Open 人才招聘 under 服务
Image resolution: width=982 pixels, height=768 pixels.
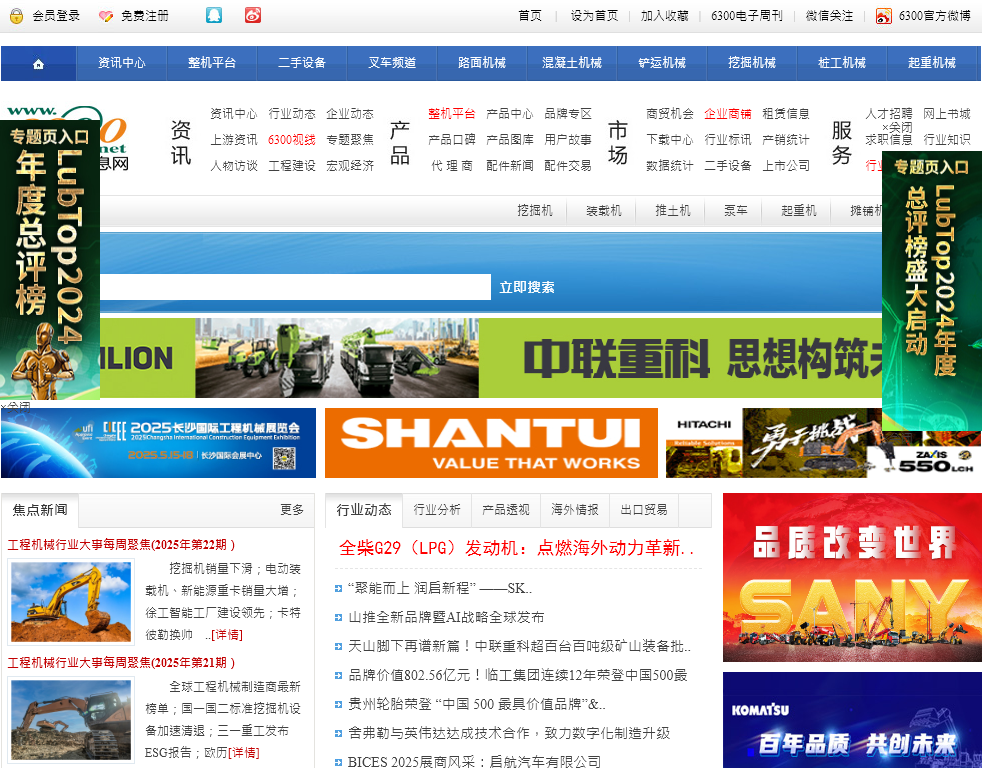pyautogui.click(x=889, y=113)
